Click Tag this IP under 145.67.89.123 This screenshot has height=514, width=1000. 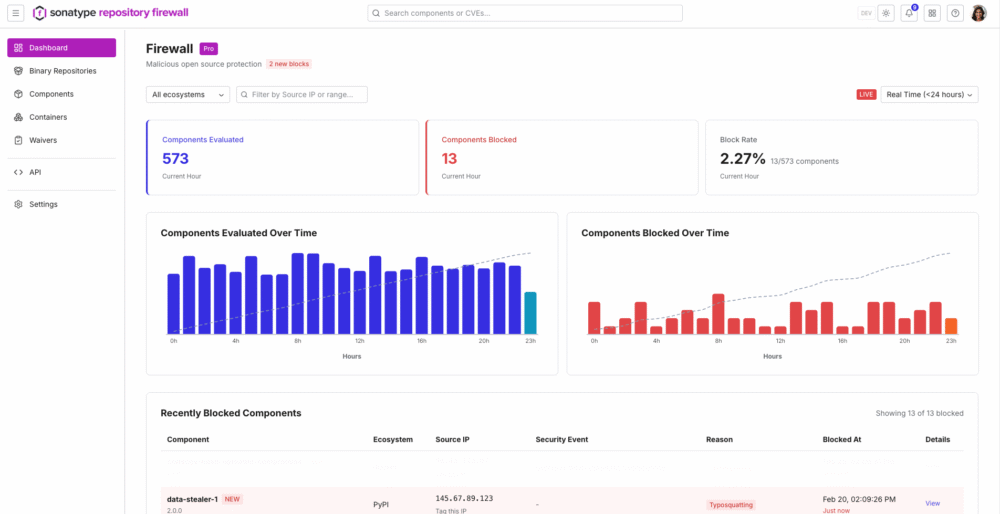click(452, 511)
